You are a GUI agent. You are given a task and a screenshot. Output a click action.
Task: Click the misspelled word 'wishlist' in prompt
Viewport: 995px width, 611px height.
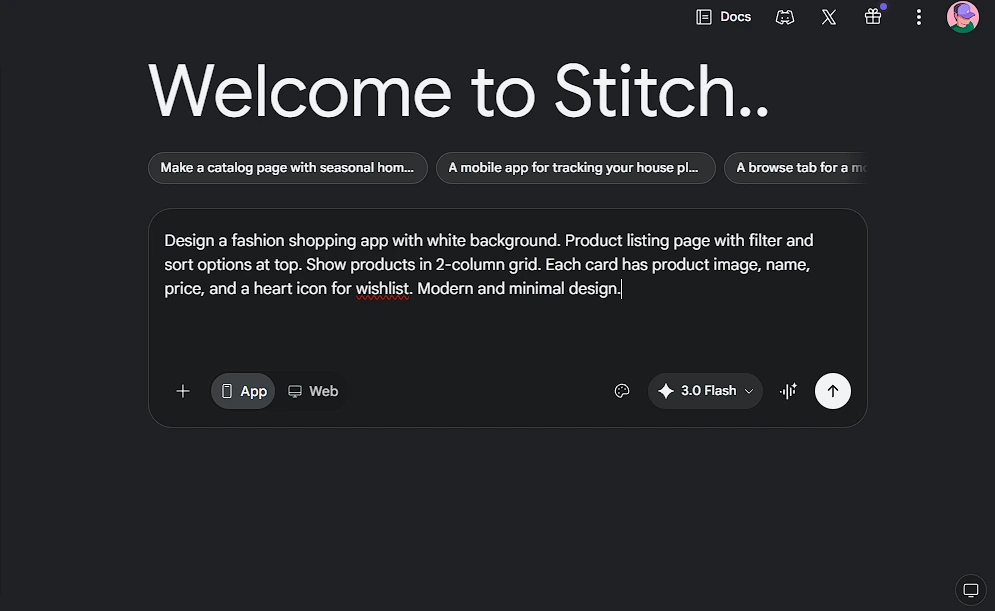(382, 289)
